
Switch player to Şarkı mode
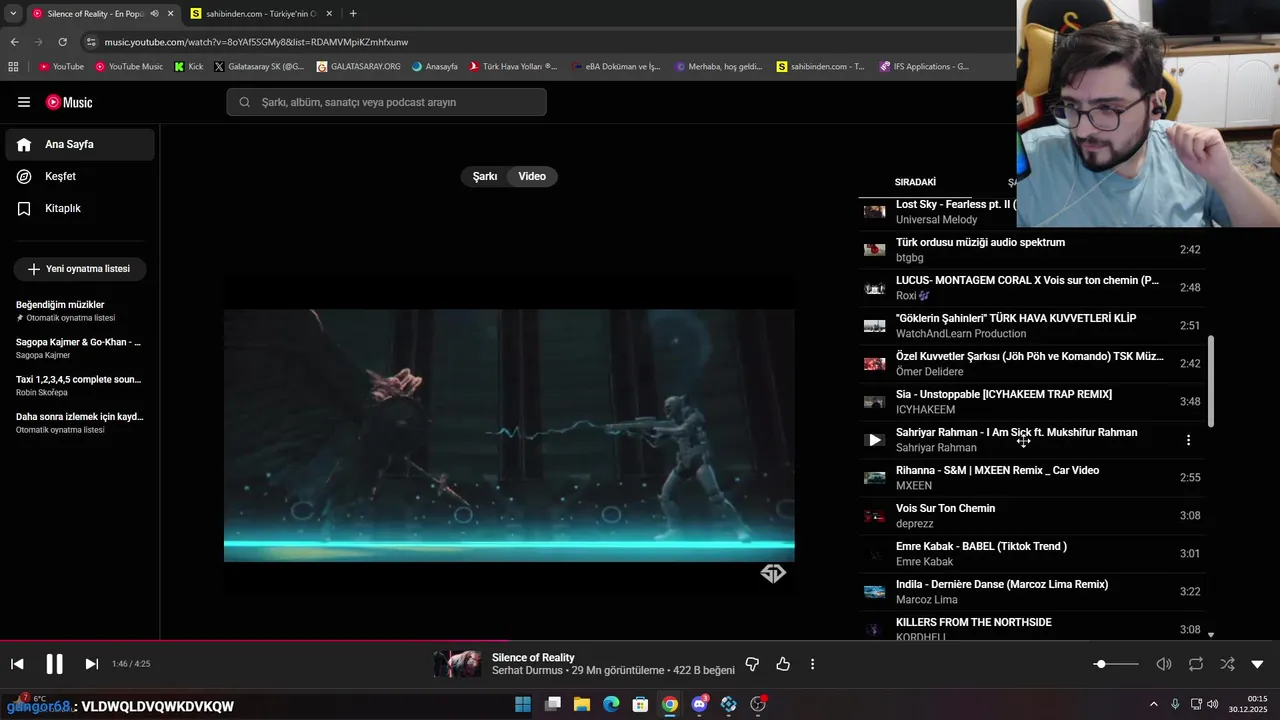pos(485,176)
